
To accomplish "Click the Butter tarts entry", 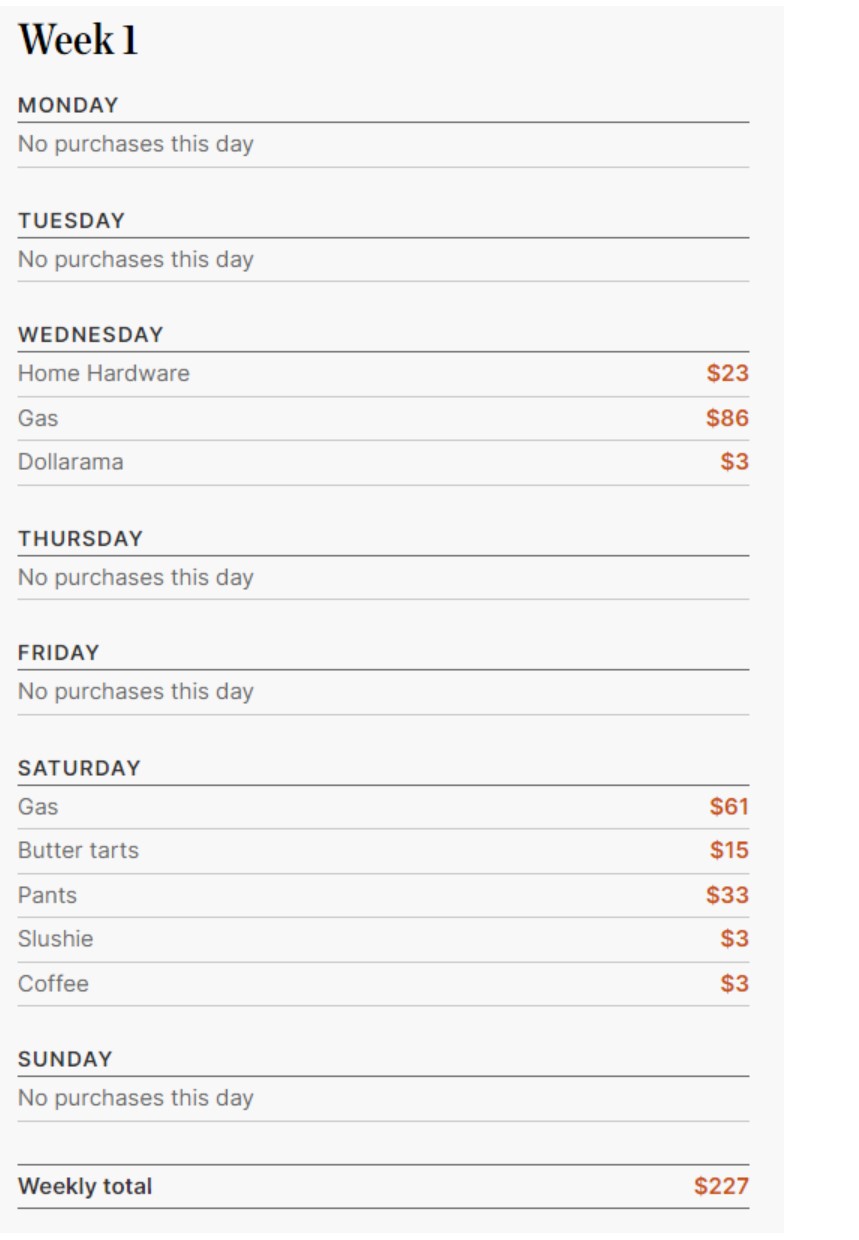I will (x=78, y=851).
